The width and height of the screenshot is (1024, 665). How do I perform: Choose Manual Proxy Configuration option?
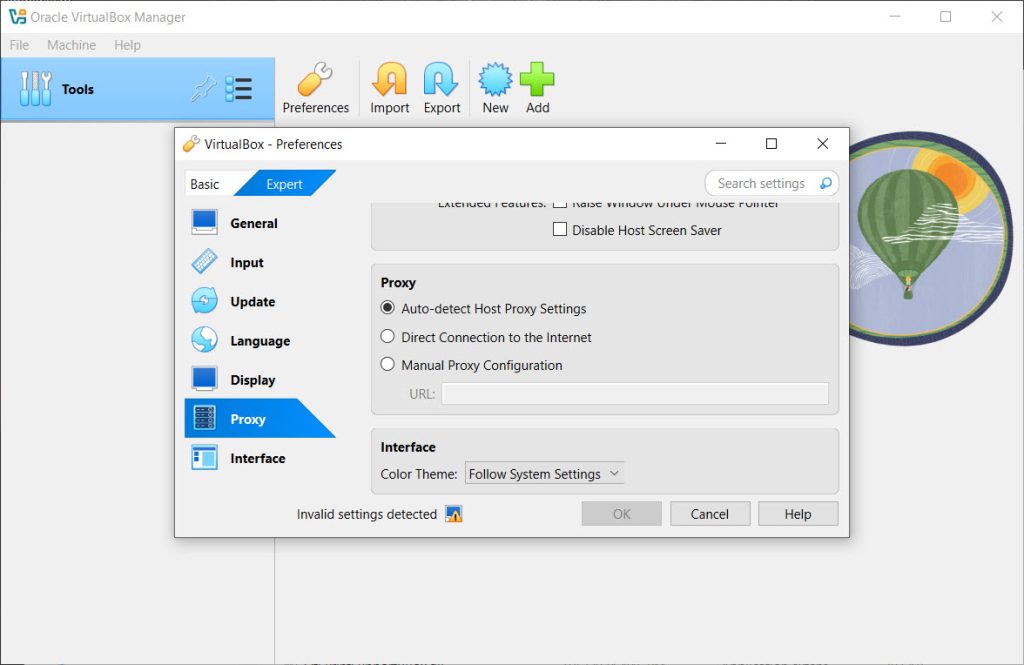click(x=387, y=365)
